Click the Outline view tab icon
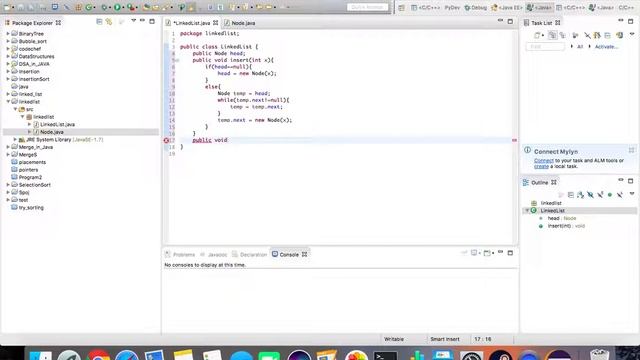The width and height of the screenshot is (640, 360). [x=526, y=182]
